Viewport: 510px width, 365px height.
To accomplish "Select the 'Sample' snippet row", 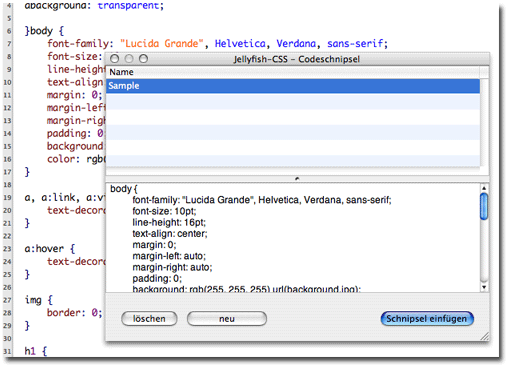I will pos(293,86).
